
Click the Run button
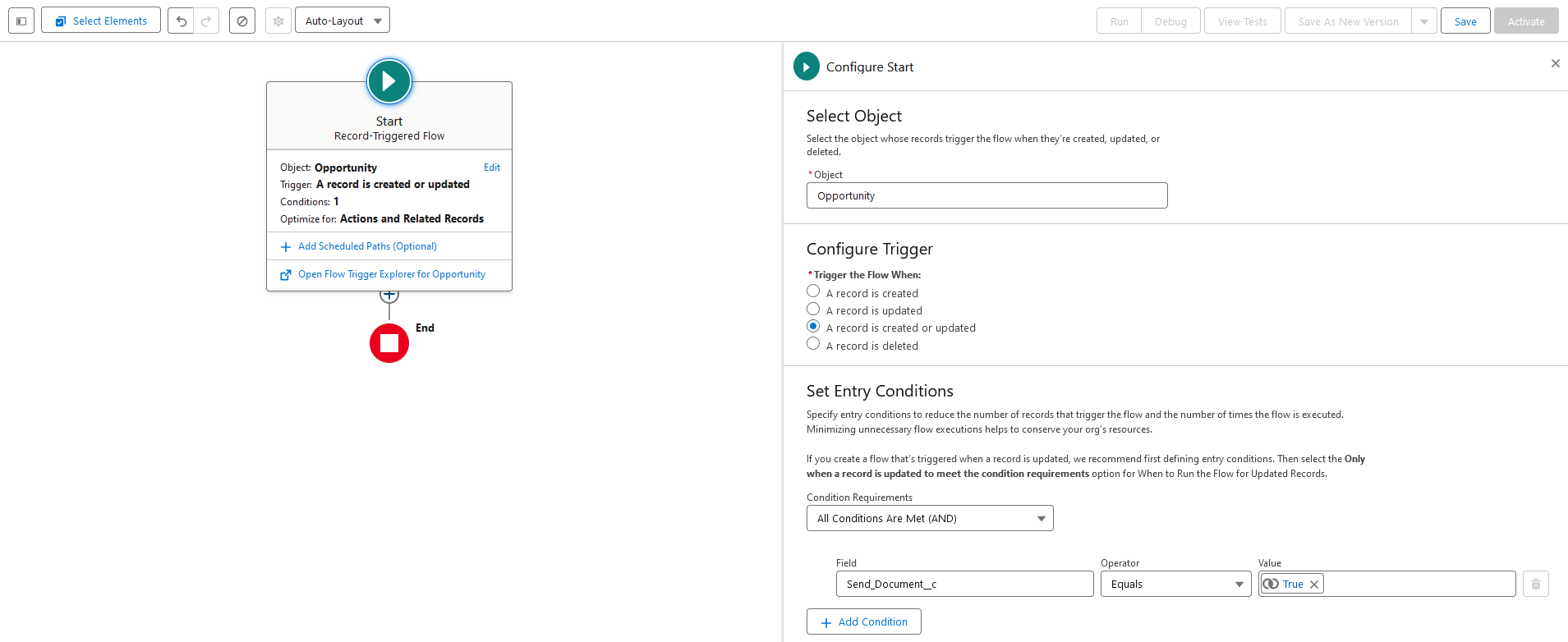(1119, 21)
